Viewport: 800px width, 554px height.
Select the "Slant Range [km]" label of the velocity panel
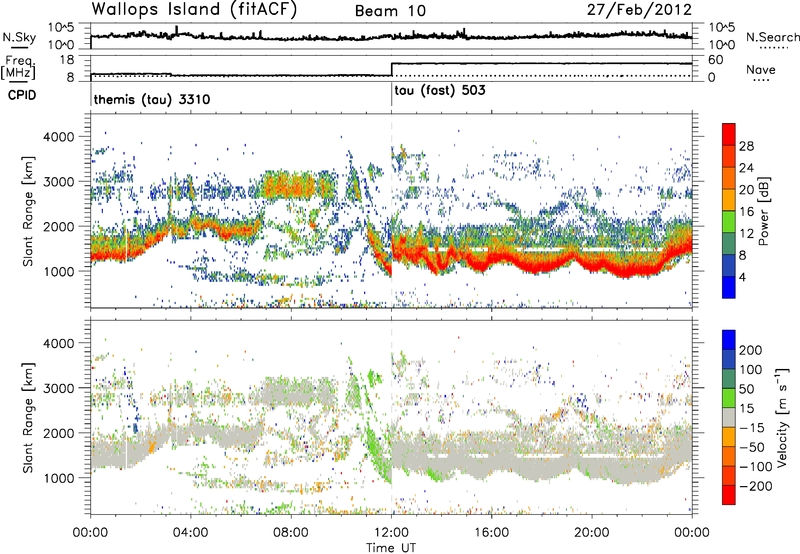click(29, 418)
